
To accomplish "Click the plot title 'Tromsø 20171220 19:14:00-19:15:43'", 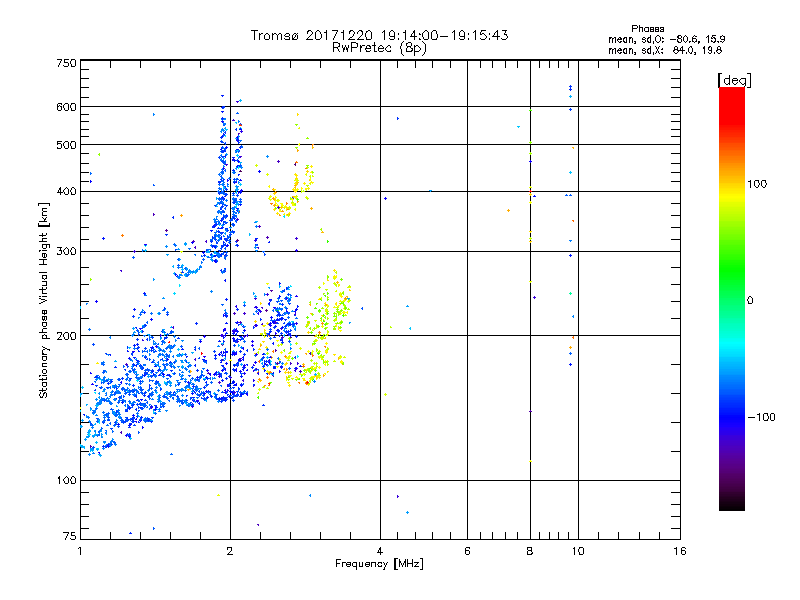I will 379,35.
